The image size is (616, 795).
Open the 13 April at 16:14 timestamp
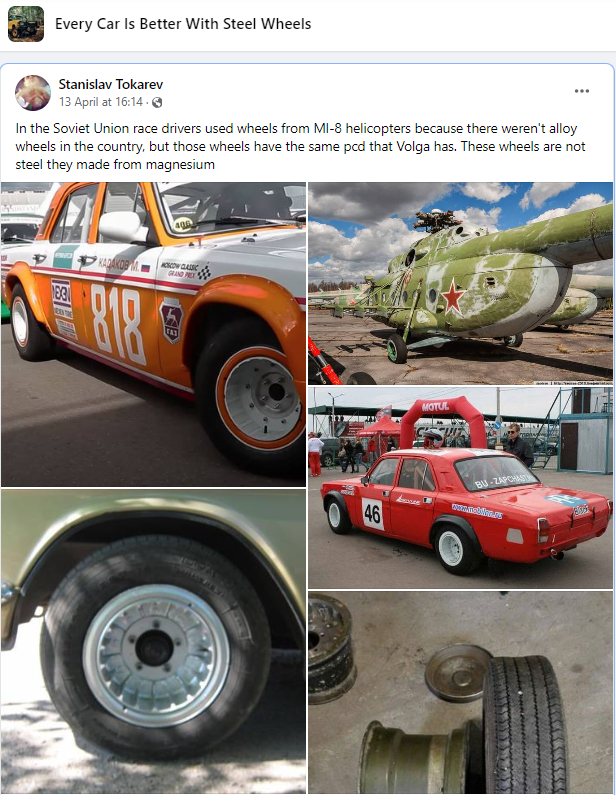tap(101, 102)
